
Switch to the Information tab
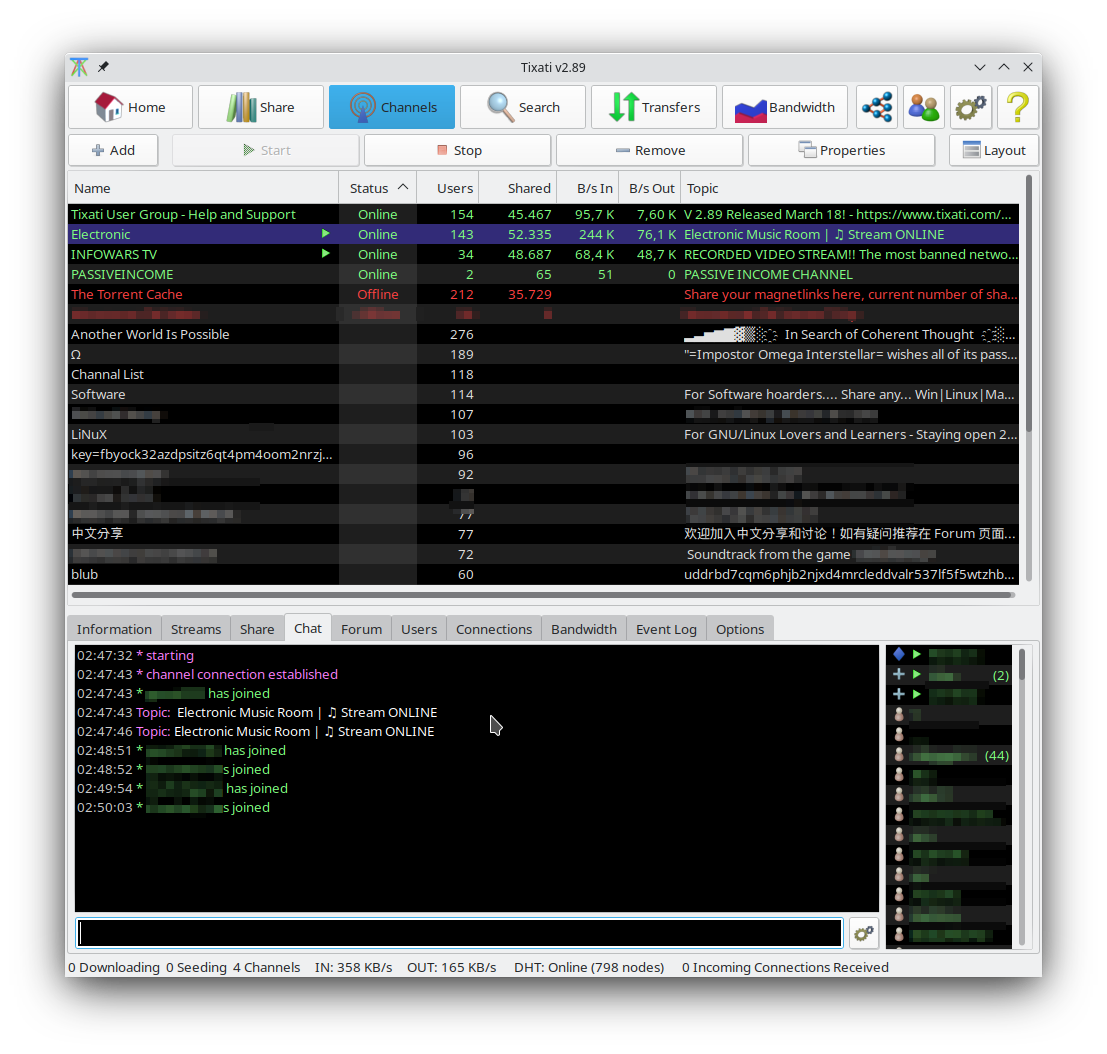click(114, 629)
